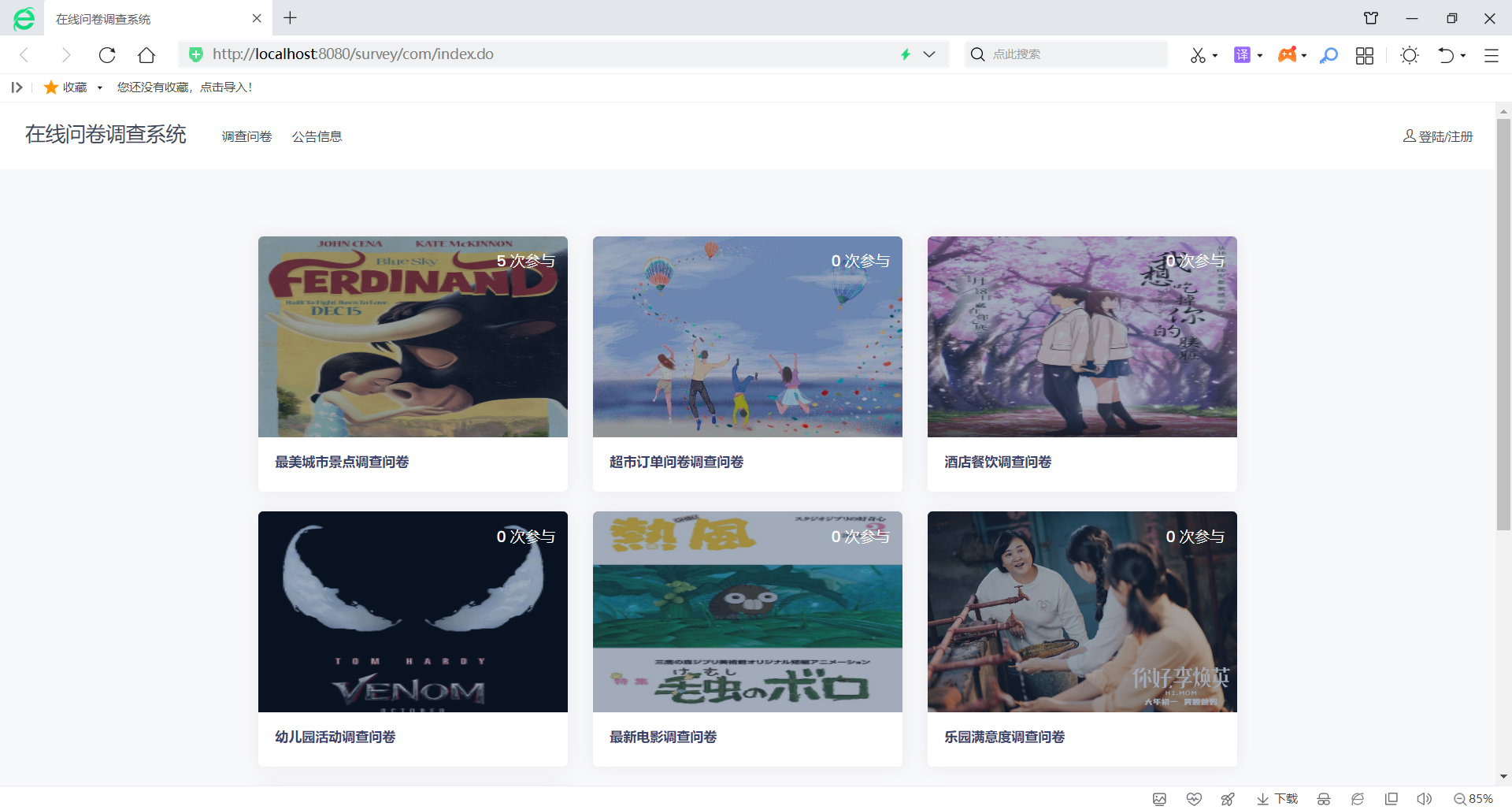Toggle the favorites sidebar panel icon
The image size is (1512, 810).
click(17, 87)
